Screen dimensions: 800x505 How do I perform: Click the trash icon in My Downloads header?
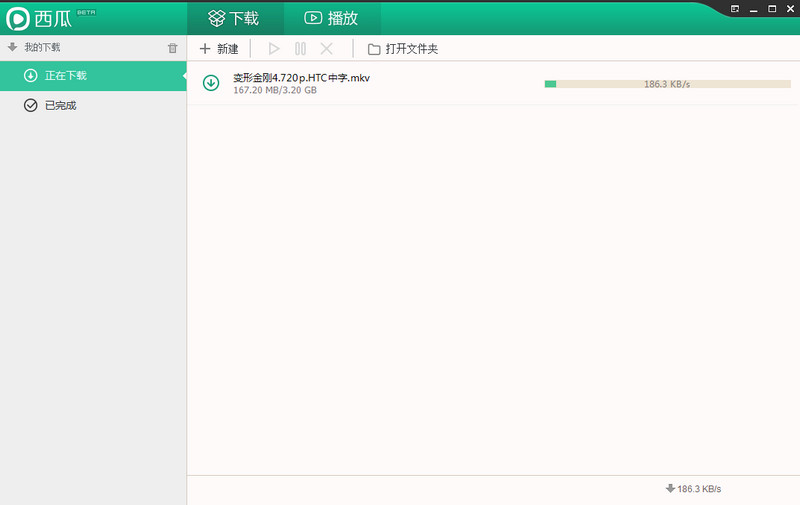point(172,48)
